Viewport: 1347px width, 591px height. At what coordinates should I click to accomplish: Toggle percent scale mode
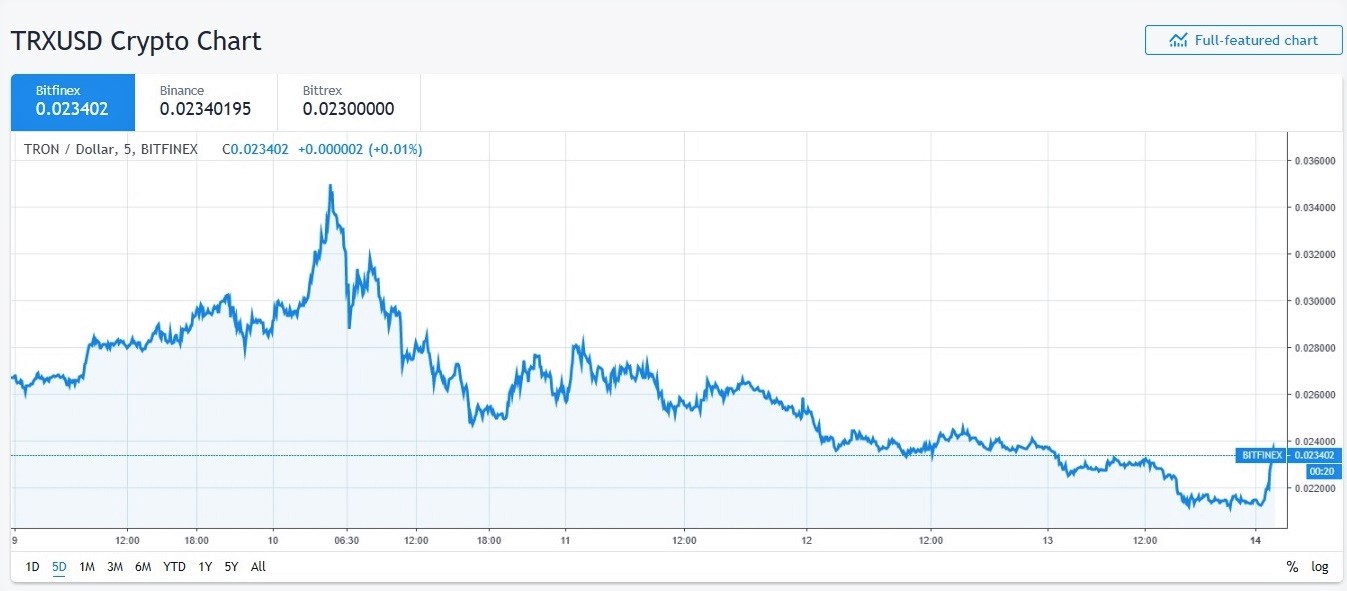(1292, 567)
